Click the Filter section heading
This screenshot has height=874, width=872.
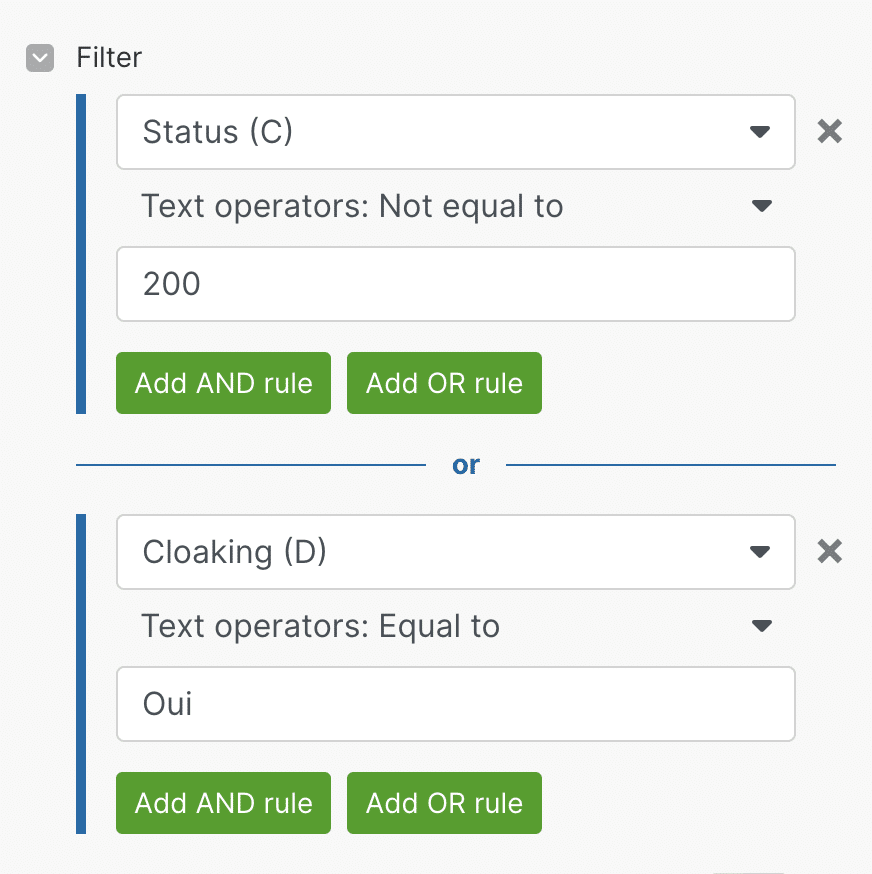click(109, 57)
